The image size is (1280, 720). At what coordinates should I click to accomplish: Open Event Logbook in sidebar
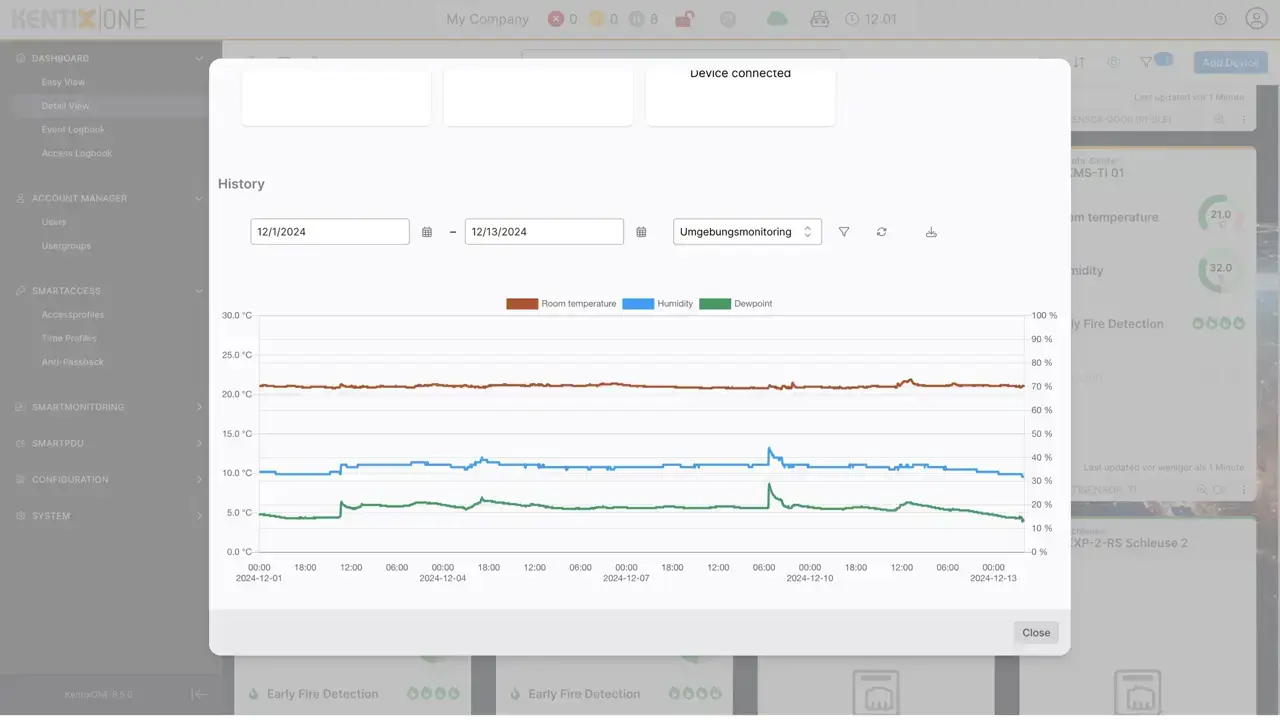pos(73,130)
